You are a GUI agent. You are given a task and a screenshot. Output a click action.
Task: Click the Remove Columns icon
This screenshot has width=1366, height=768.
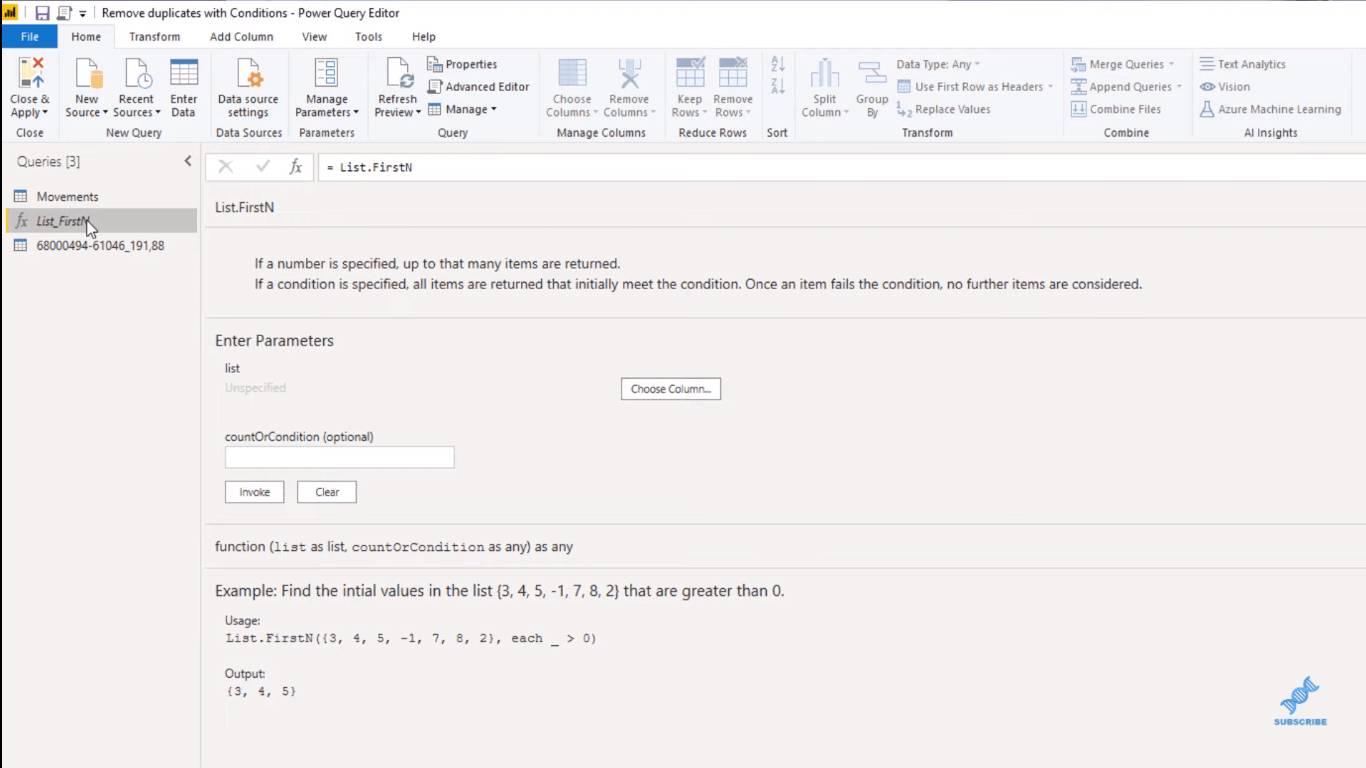tap(629, 74)
